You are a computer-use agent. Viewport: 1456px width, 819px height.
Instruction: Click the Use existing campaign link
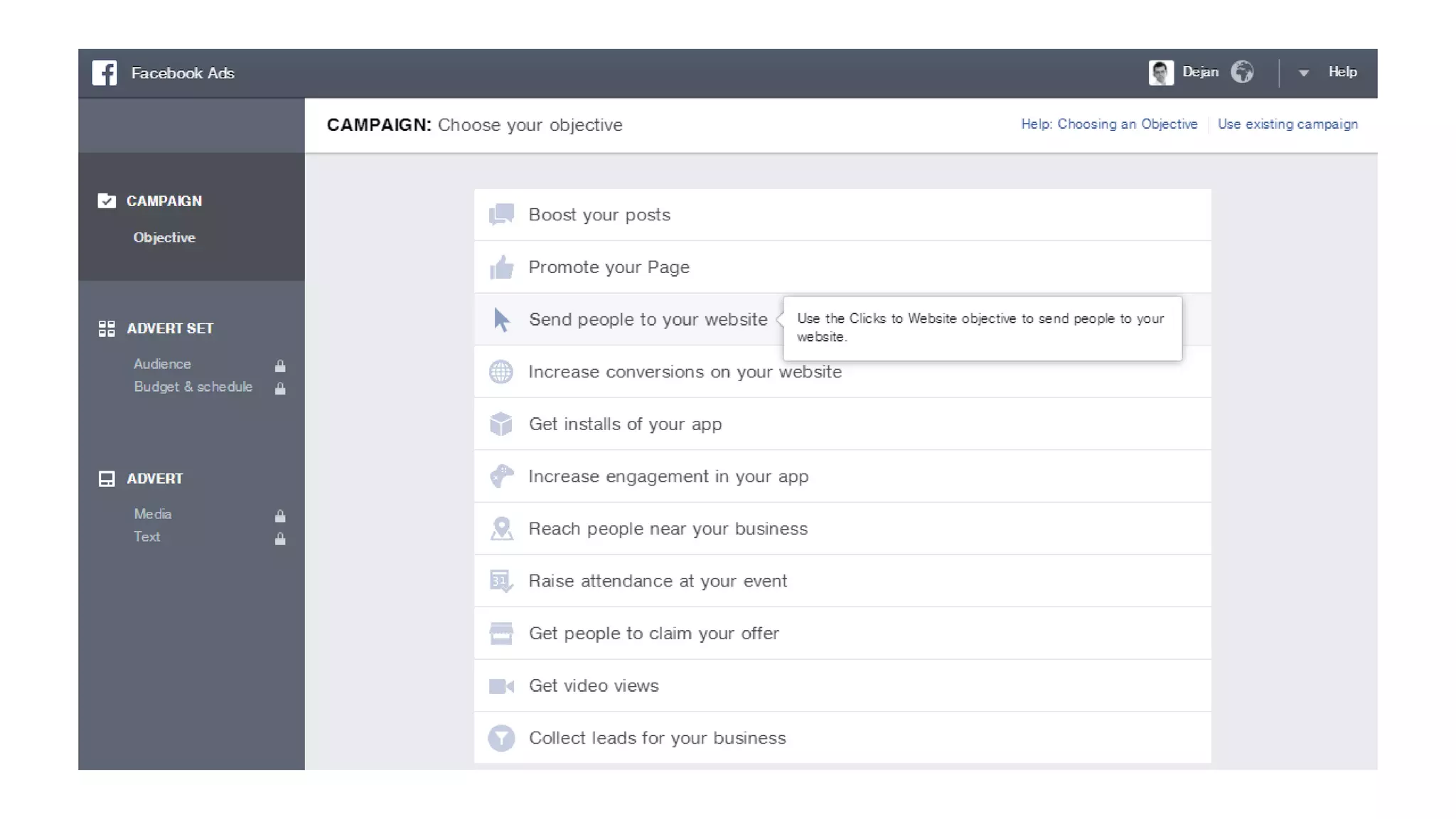point(1288,124)
